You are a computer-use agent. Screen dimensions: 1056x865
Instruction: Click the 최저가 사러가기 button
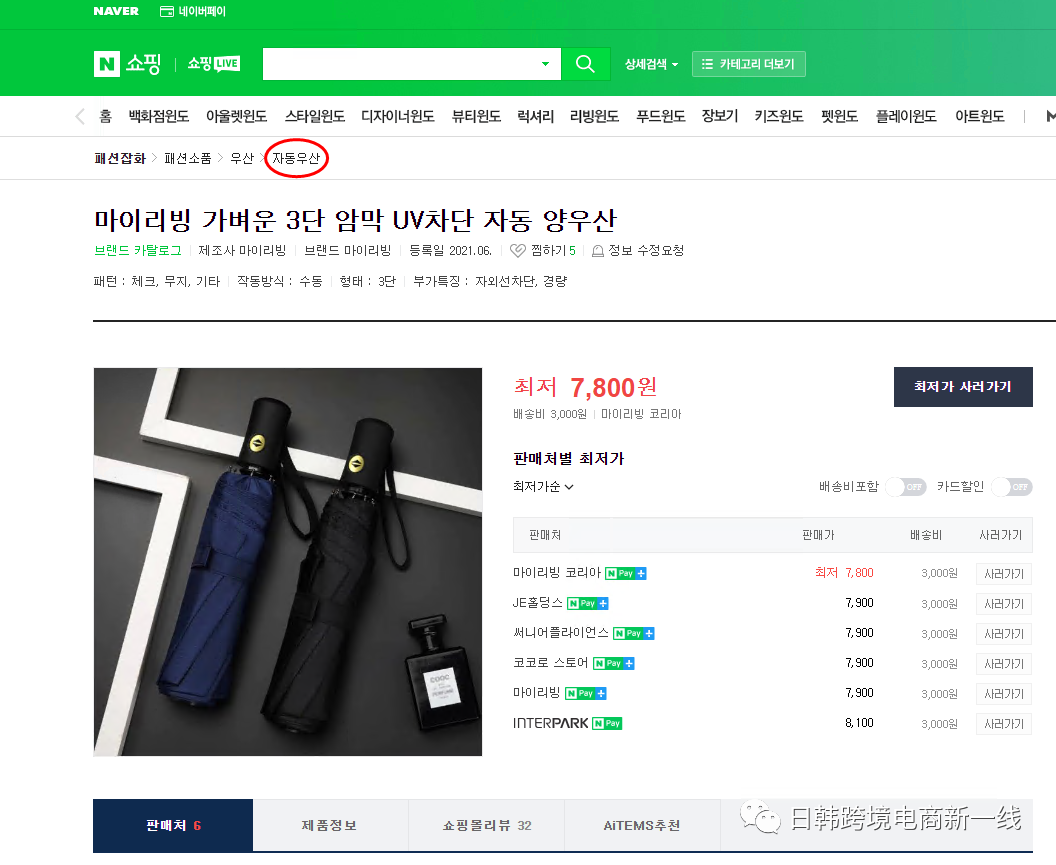(x=962, y=387)
